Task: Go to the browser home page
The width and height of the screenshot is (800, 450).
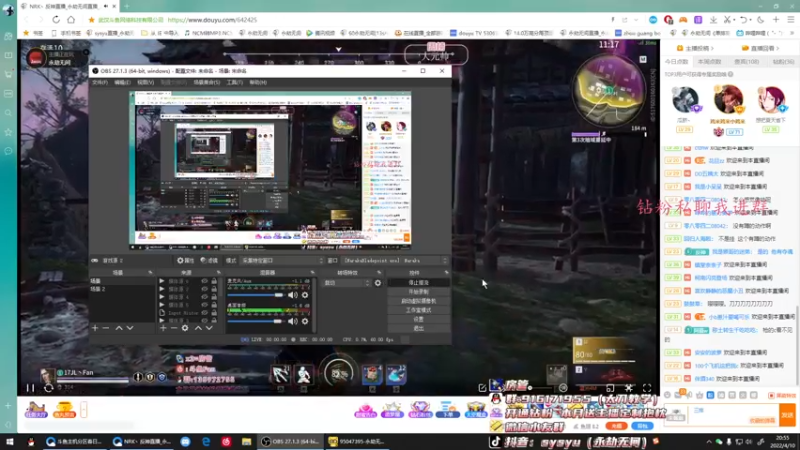Action: (x=71, y=19)
